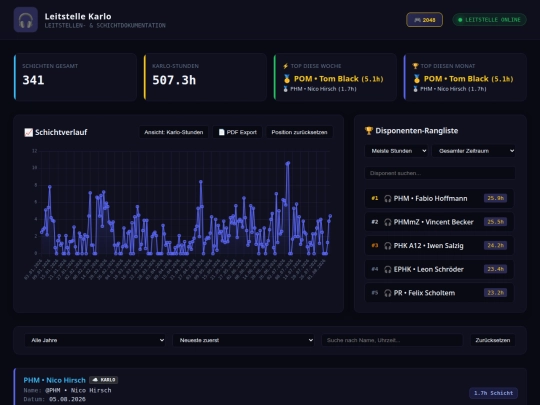Image resolution: width=540 pixels, height=405 pixels.
Task: Click trophy icon beside Top Diesen Monat
Action: coord(415,66)
